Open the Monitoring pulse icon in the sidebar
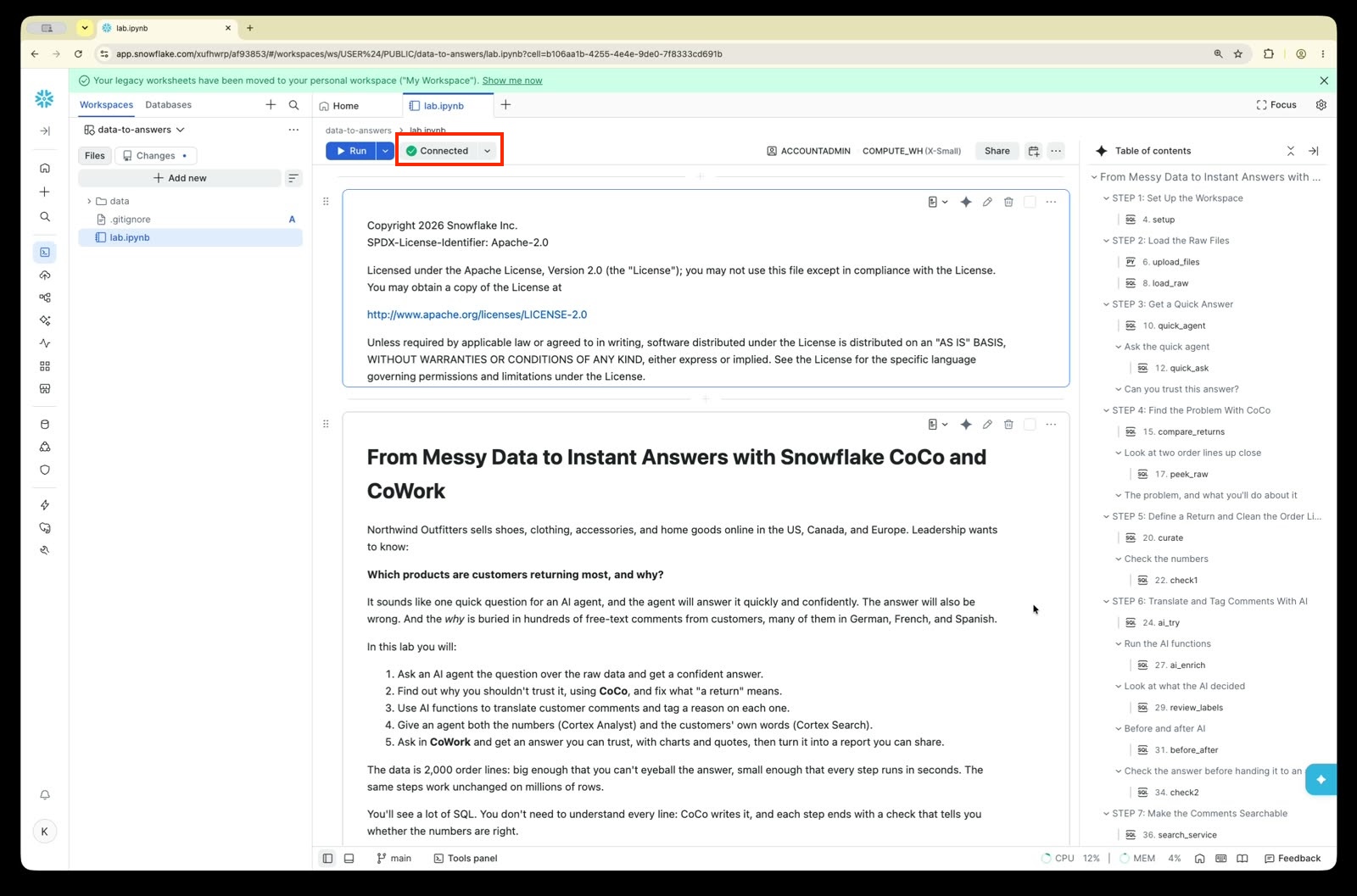Screen dimensions: 1357x896 click(x=45, y=343)
